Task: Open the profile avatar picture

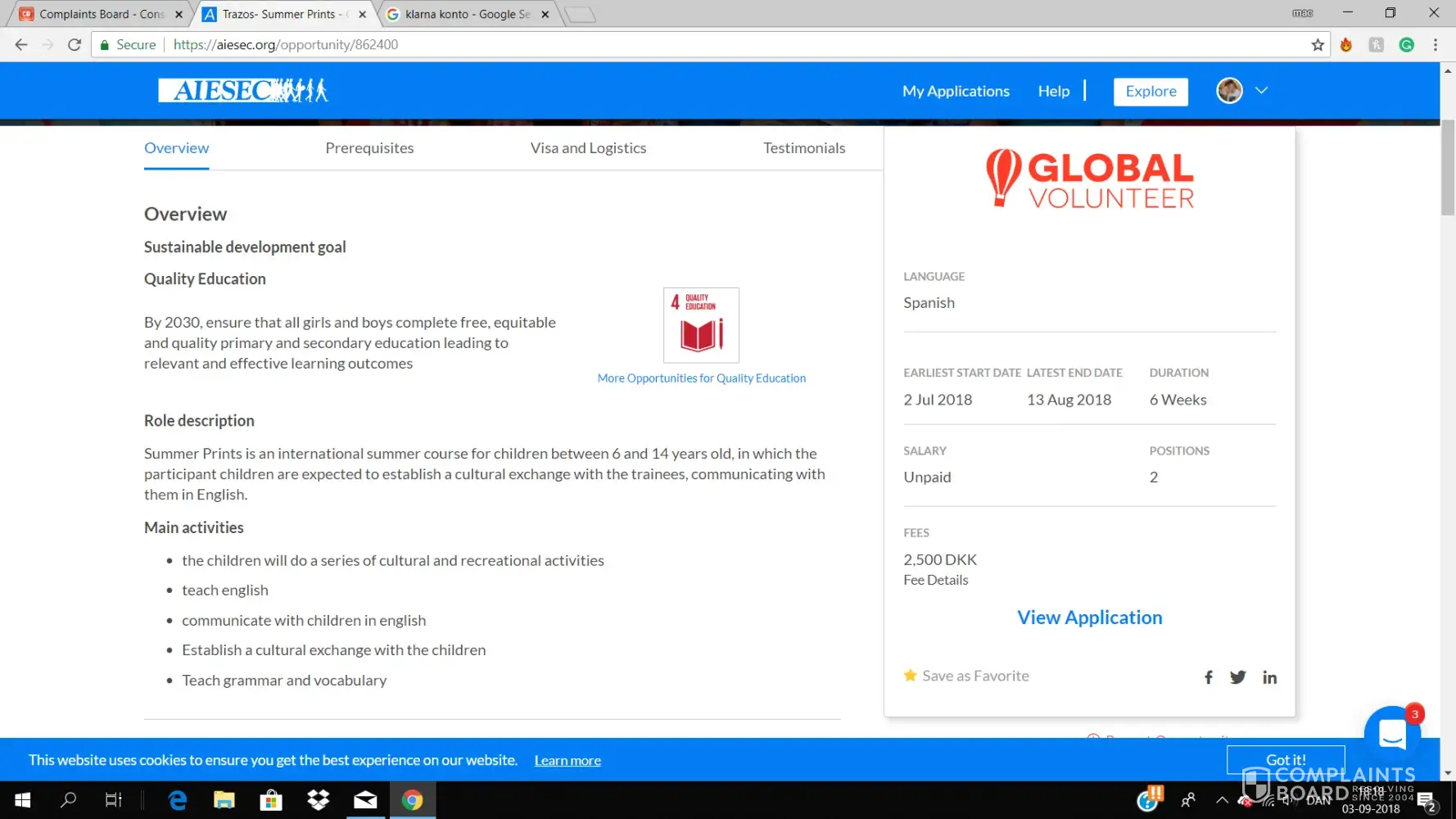Action: point(1229,91)
